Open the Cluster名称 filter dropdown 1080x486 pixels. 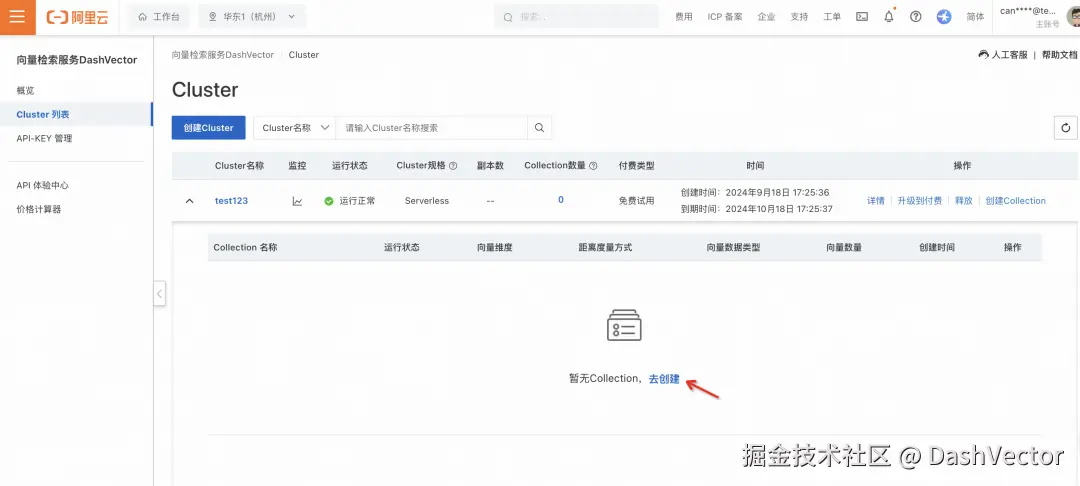tap(294, 127)
